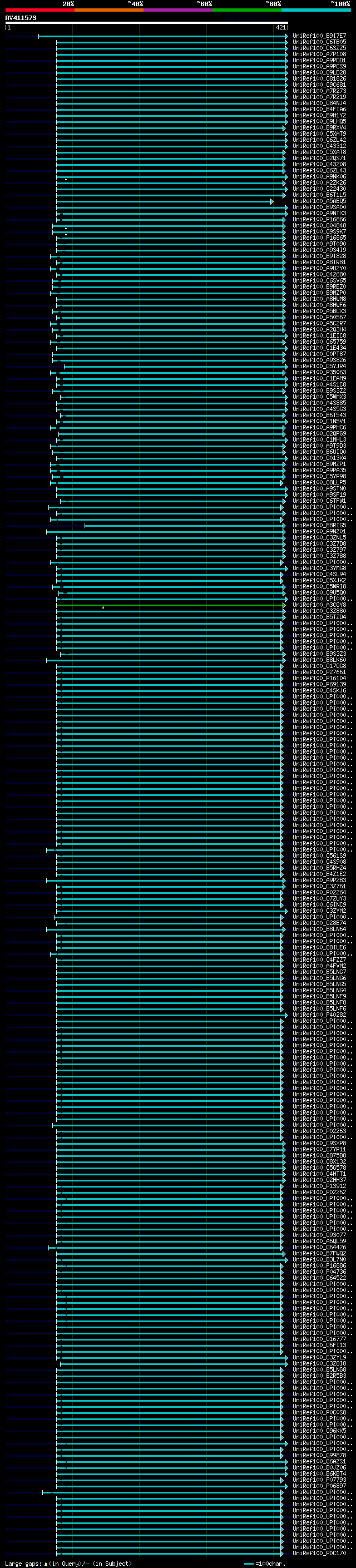Image resolution: width=356 pixels, height=1568 pixels.
Task: Select the UniRef100_P13912 label
Action: tap(319, 1186)
